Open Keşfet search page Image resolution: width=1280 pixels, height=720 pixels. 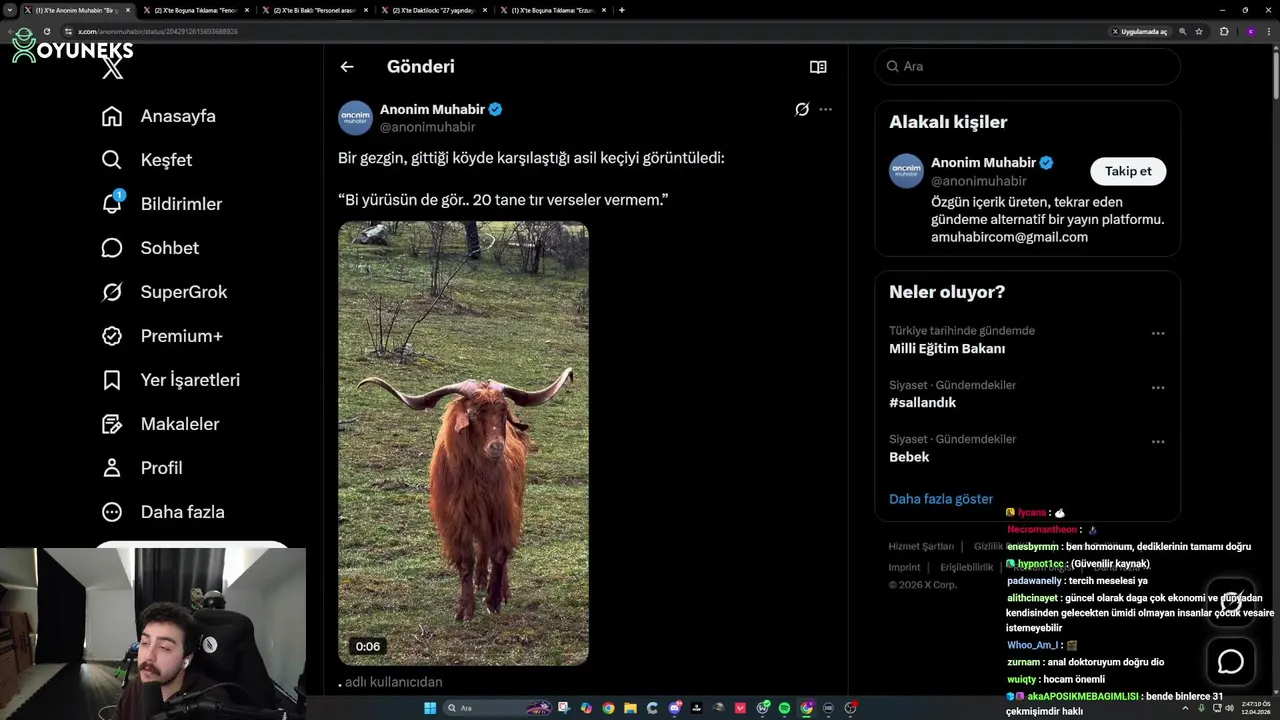click(x=146, y=160)
